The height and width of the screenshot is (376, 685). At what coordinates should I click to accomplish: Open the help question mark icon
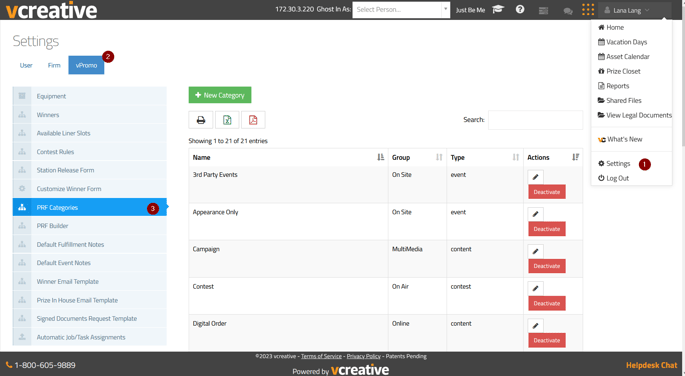click(x=520, y=9)
